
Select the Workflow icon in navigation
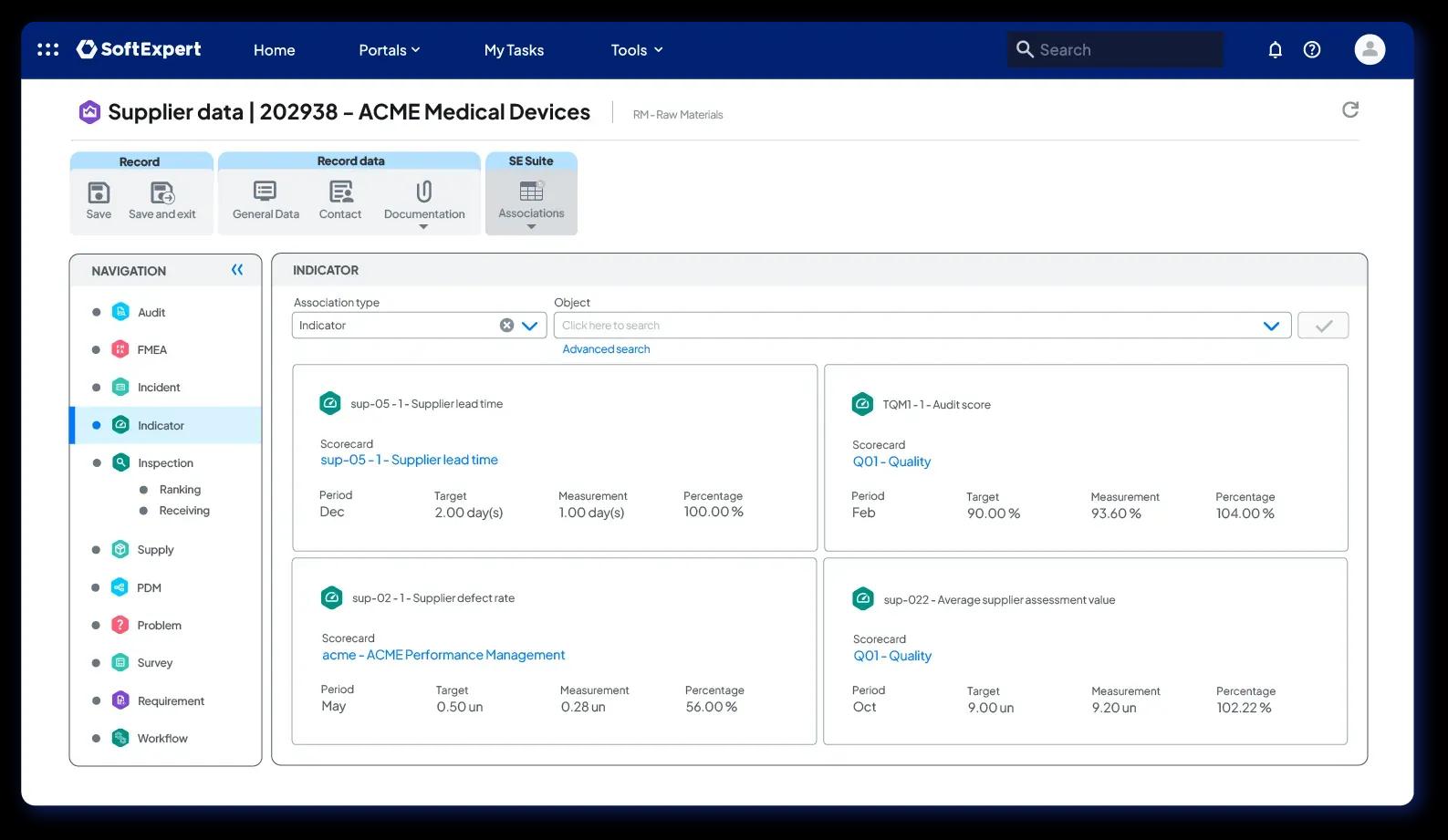(x=120, y=738)
